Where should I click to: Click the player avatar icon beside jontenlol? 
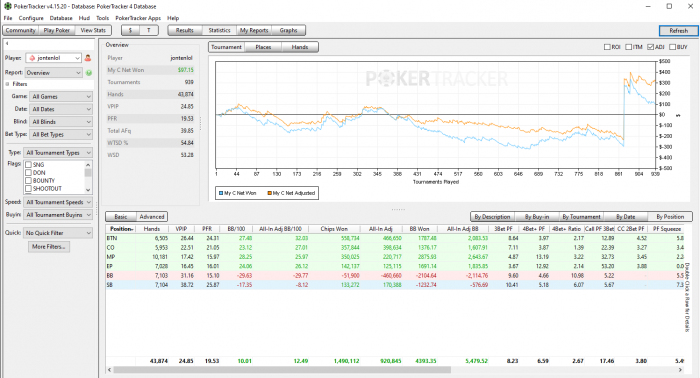(88, 58)
